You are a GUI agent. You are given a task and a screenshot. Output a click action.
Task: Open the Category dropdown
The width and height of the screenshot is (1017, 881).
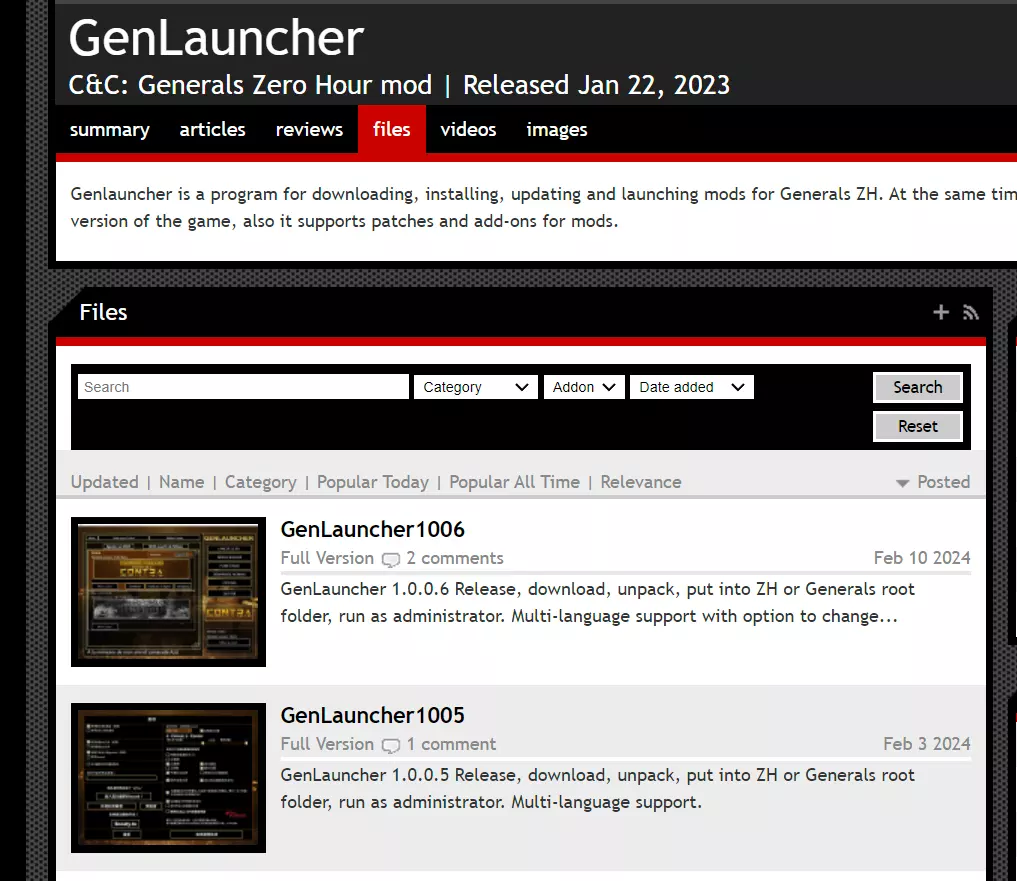tap(475, 387)
